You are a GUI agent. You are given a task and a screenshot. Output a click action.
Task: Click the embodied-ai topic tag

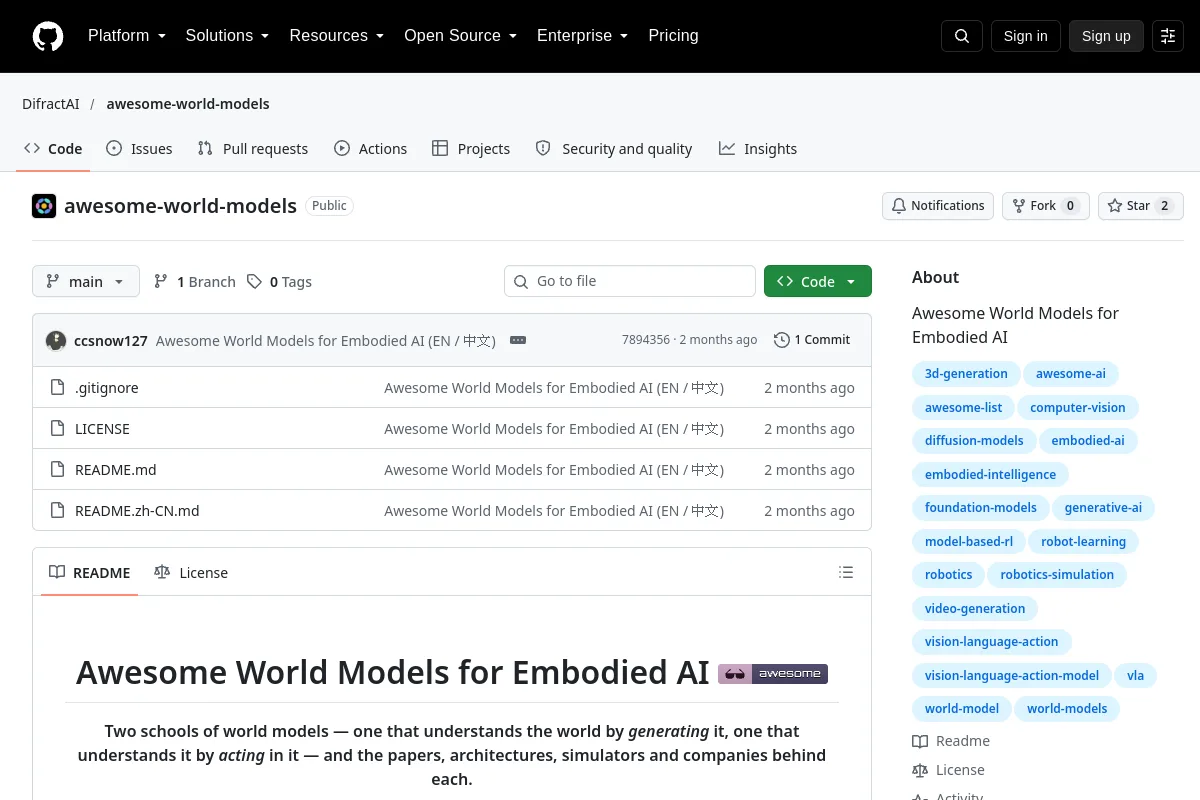click(1088, 441)
